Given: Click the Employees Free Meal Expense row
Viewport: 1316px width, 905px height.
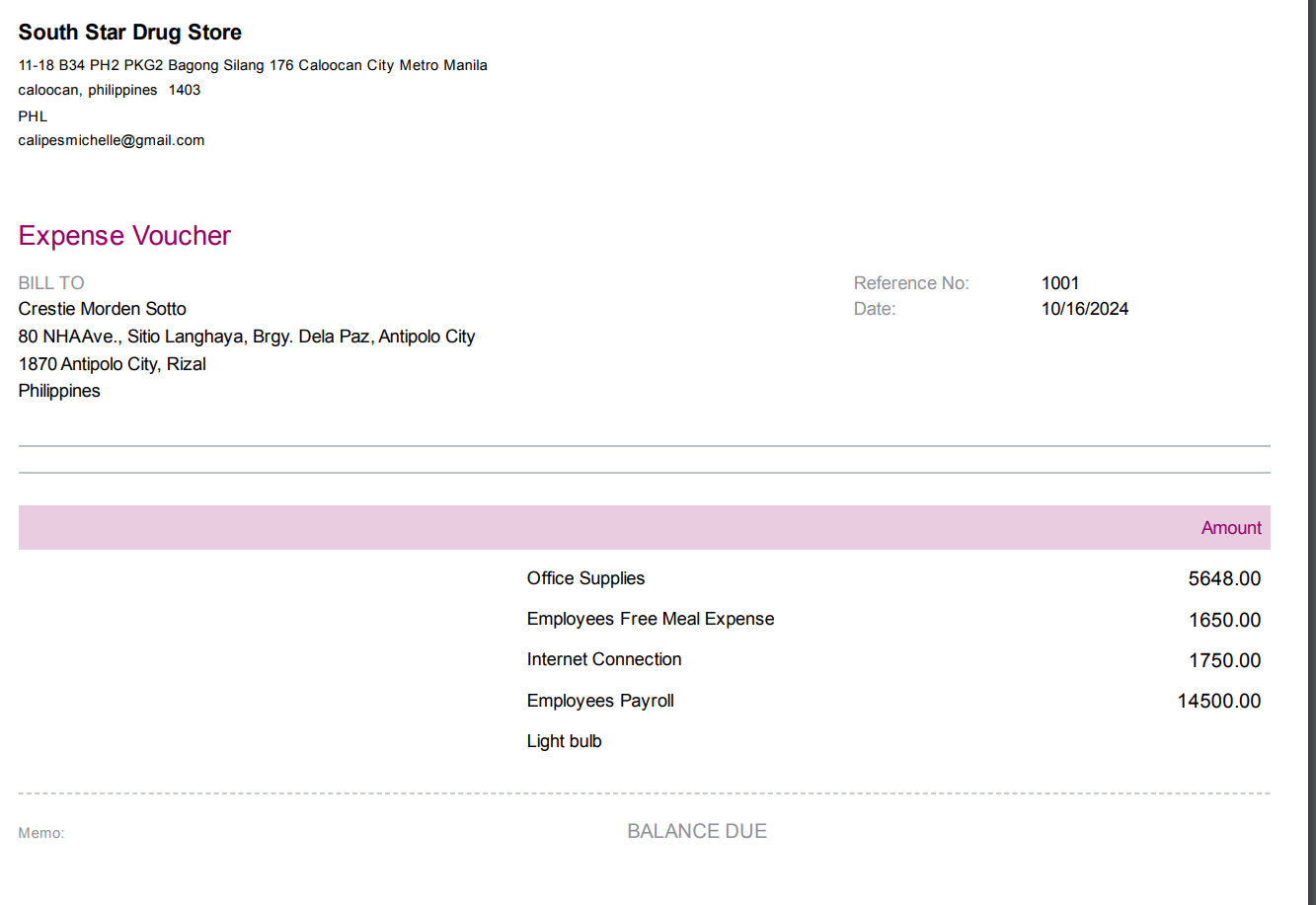Looking at the screenshot, I should click(x=650, y=619).
